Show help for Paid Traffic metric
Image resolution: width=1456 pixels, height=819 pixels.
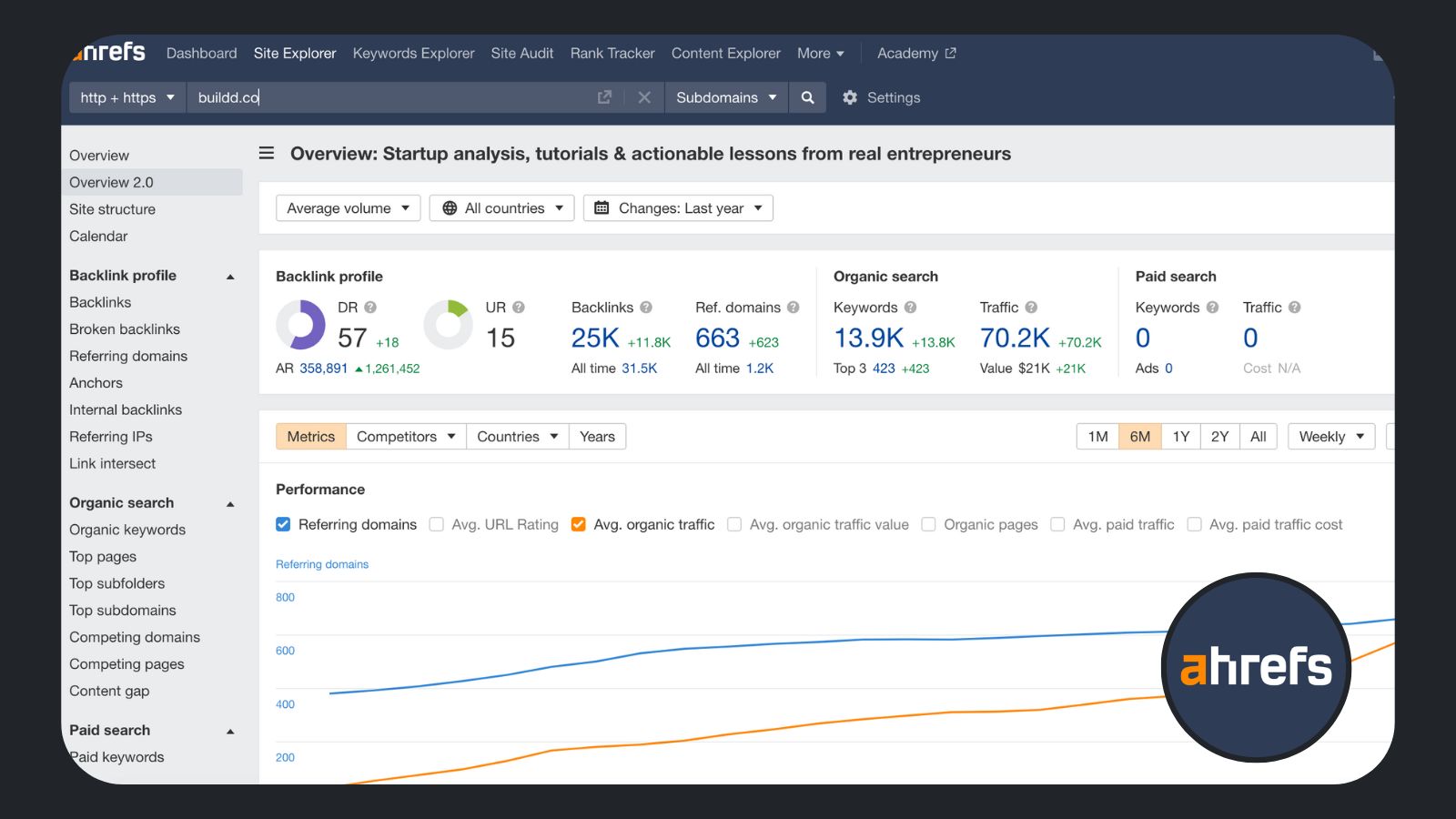click(1295, 308)
